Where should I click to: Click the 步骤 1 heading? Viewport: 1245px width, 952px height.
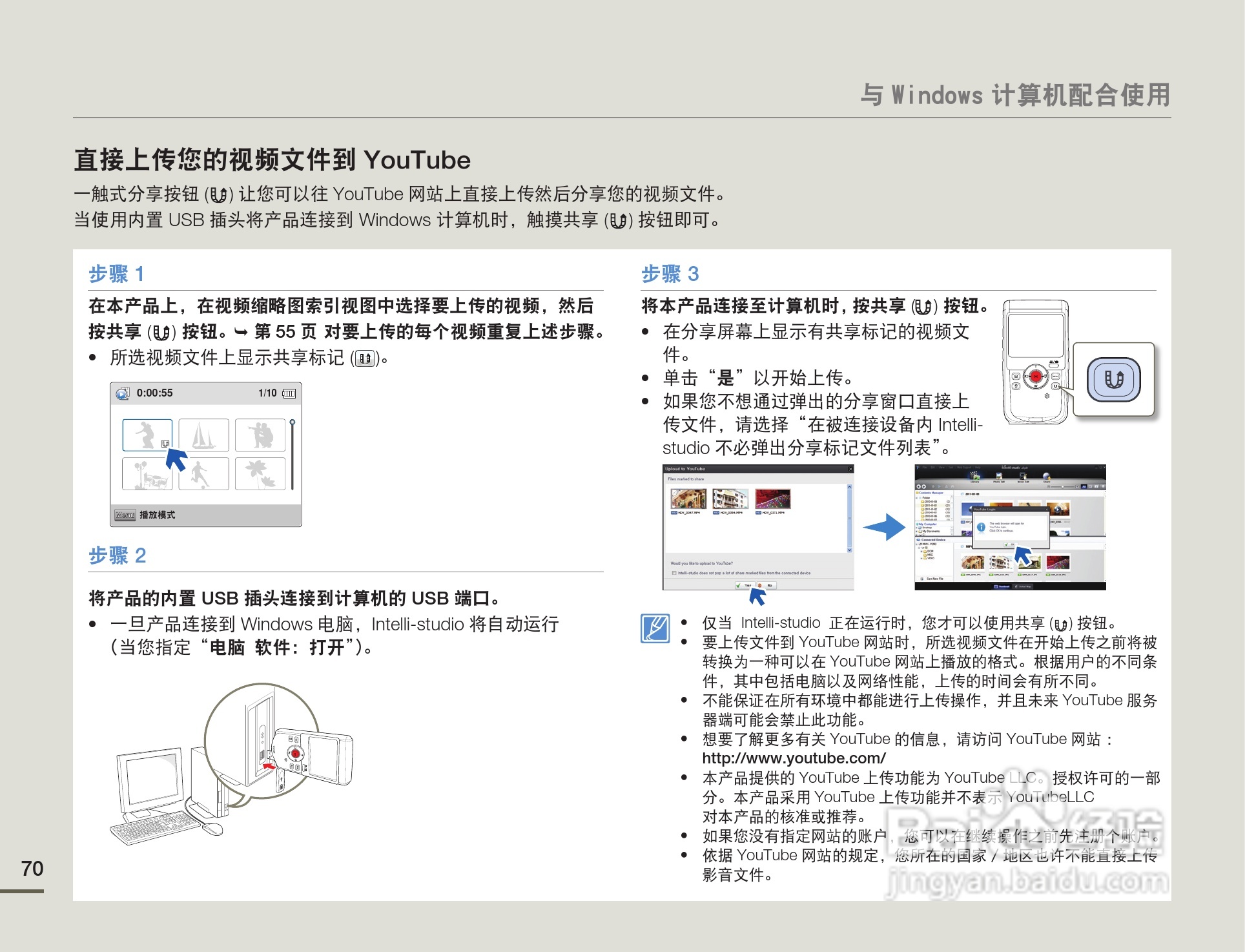[116, 274]
